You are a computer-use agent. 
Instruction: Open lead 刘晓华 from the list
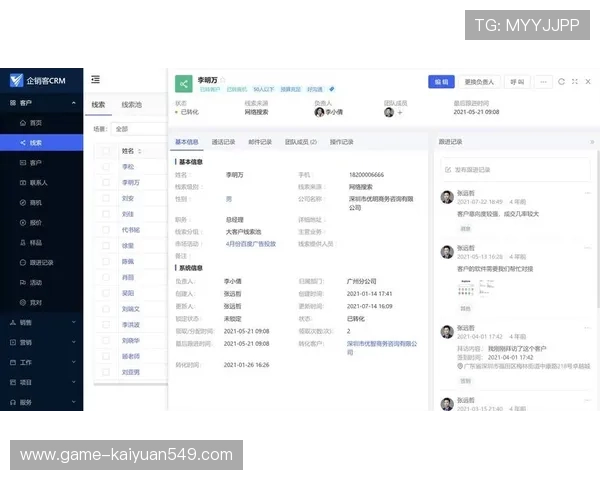(x=130, y=340)
